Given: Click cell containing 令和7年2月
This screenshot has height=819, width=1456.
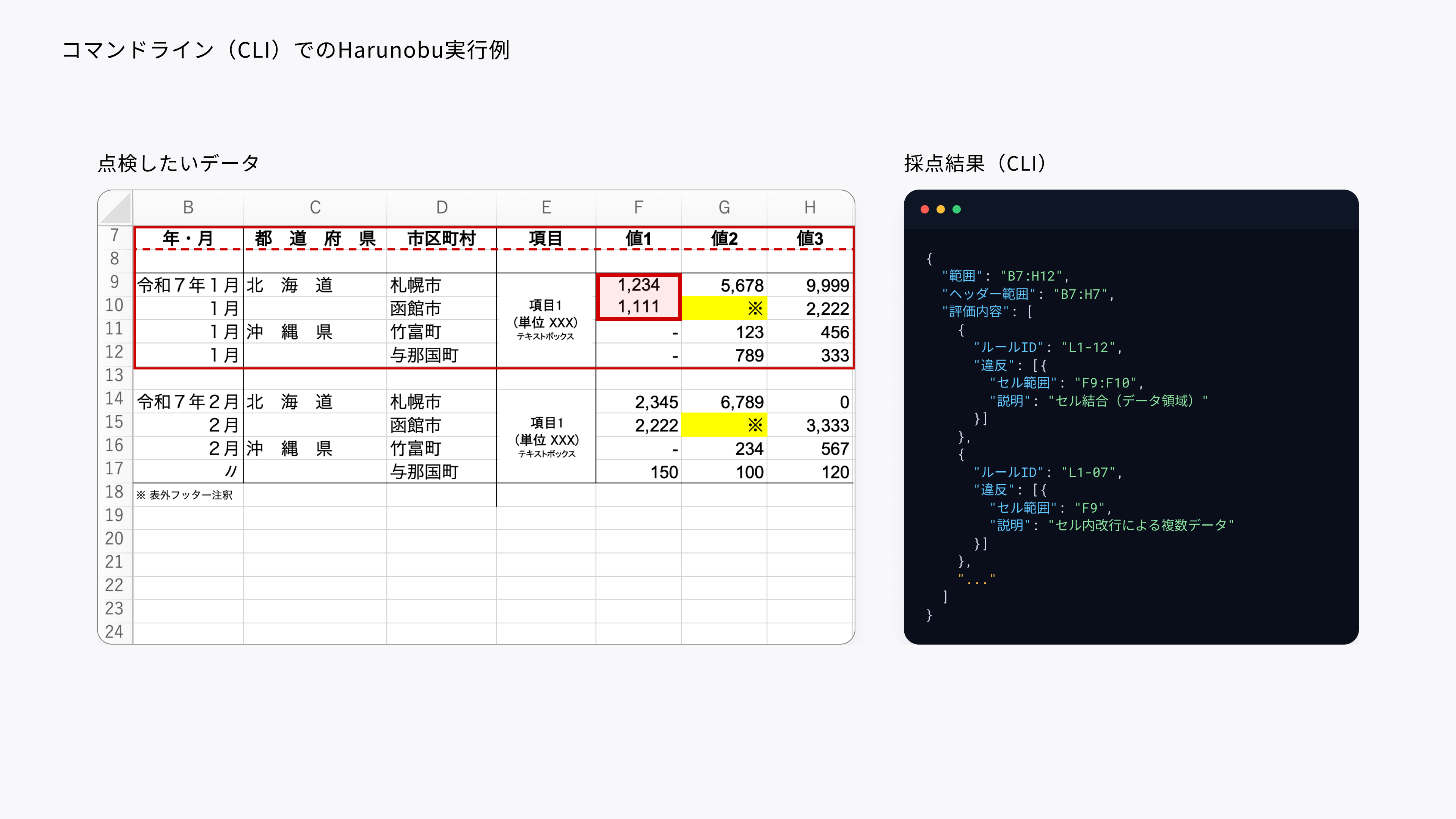Looking at the screenshot, I should [188, 402].
